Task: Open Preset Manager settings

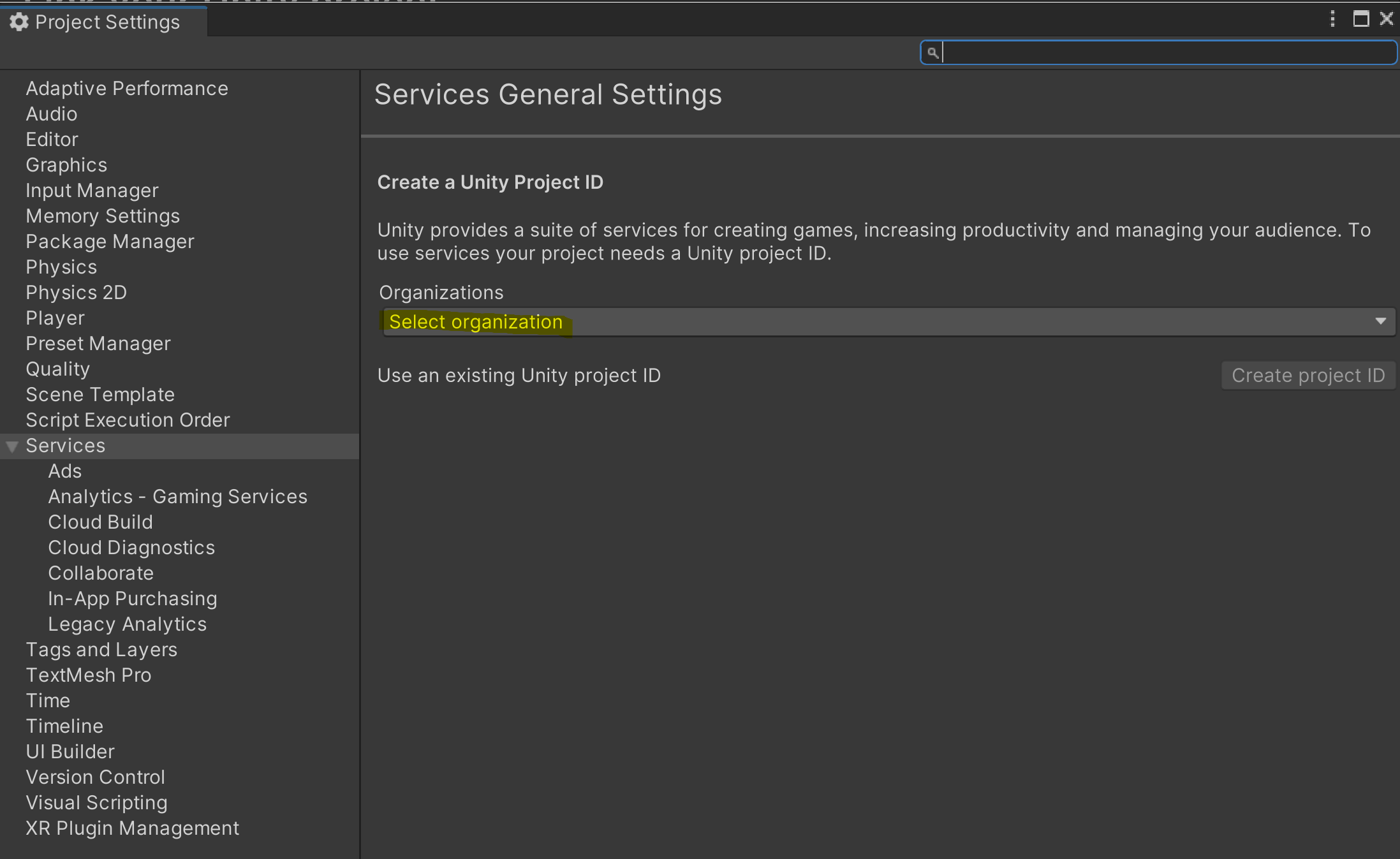Action: pyautogui.click(x=98, y=344)
